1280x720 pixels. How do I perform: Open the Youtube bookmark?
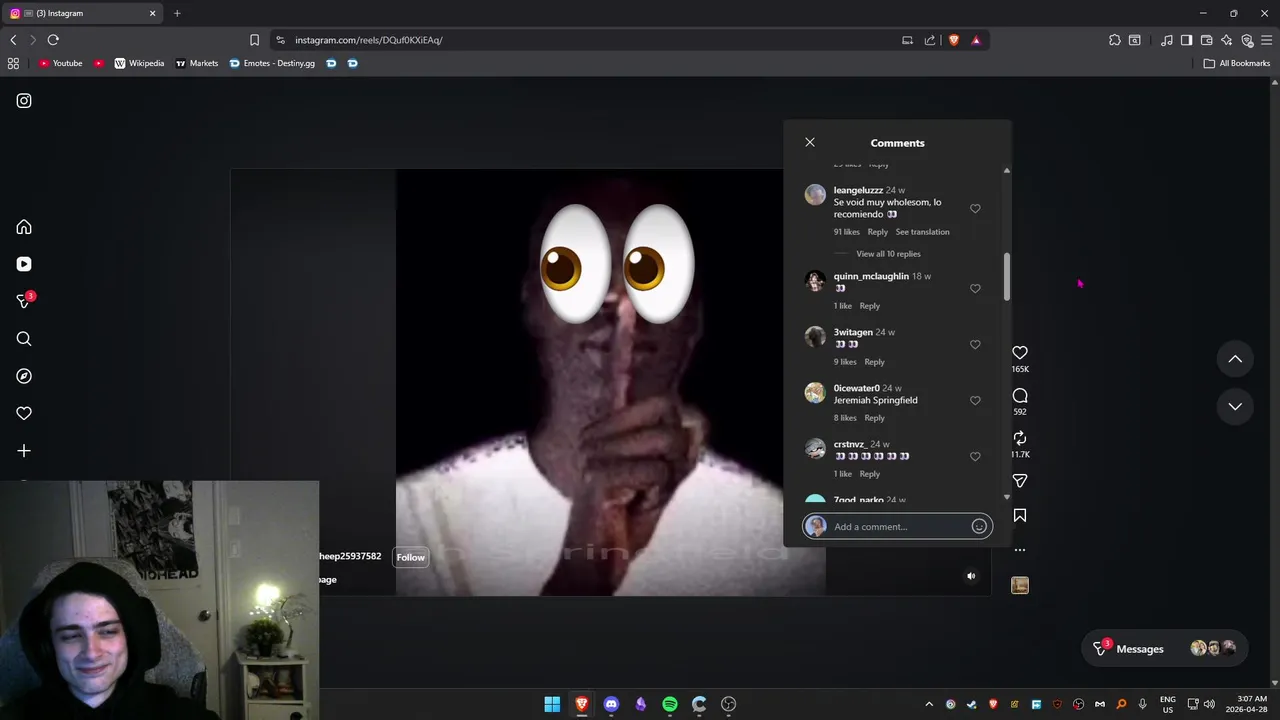coord(61,63)
